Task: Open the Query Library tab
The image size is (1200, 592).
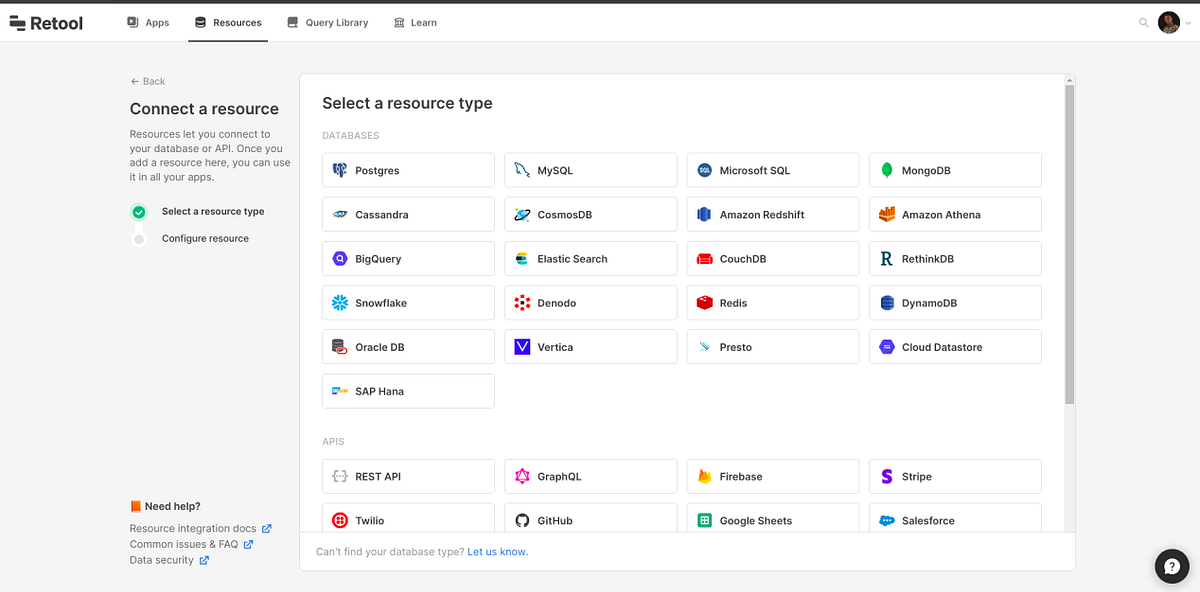Action: [x=327, y=22]
